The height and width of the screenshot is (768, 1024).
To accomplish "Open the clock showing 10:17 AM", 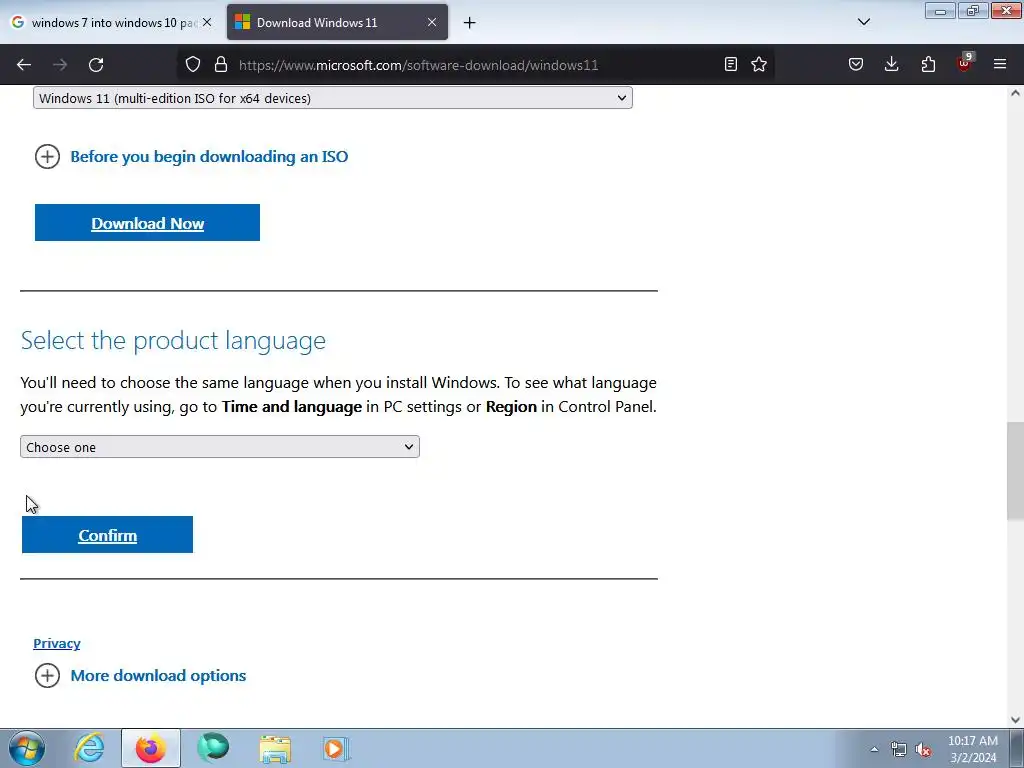I will pos(972,749).
